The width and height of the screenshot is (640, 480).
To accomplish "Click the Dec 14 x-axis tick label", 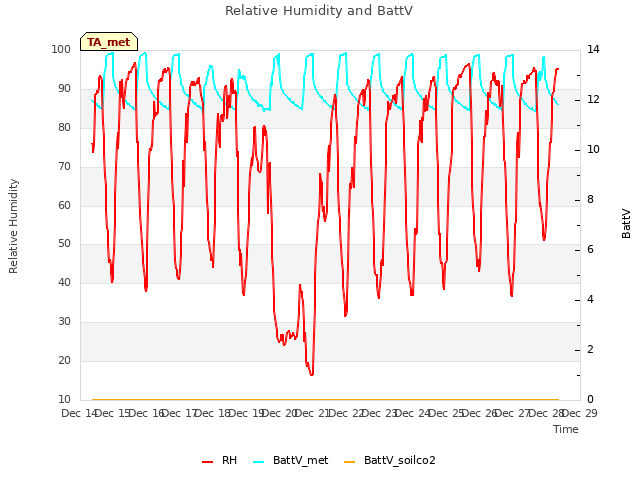I will (79, 413).
